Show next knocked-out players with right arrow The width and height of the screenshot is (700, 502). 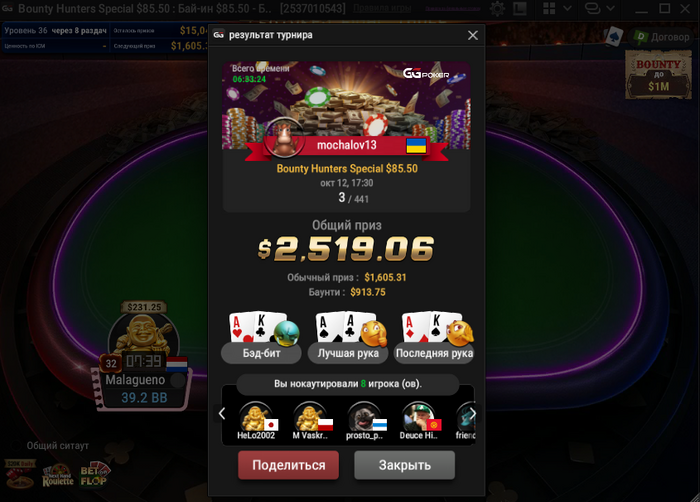(x=472, y=414)
